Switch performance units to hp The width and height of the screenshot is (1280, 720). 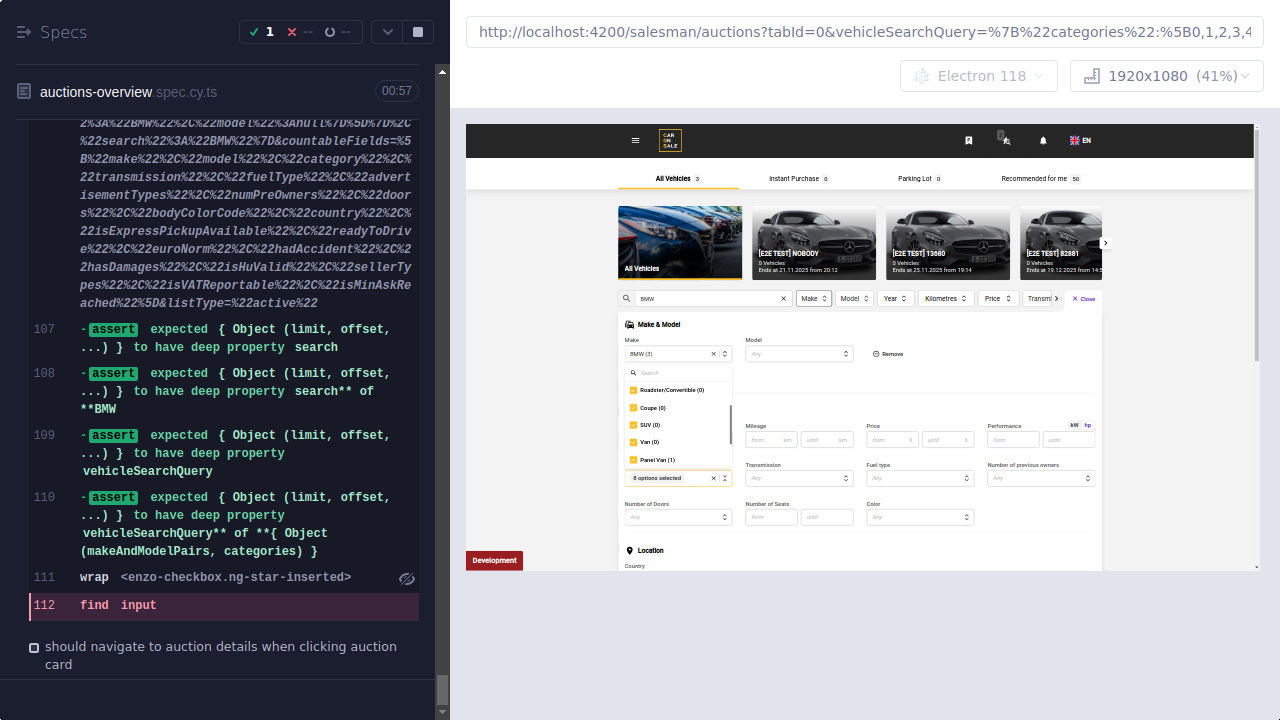click(x=1089, y=424)
